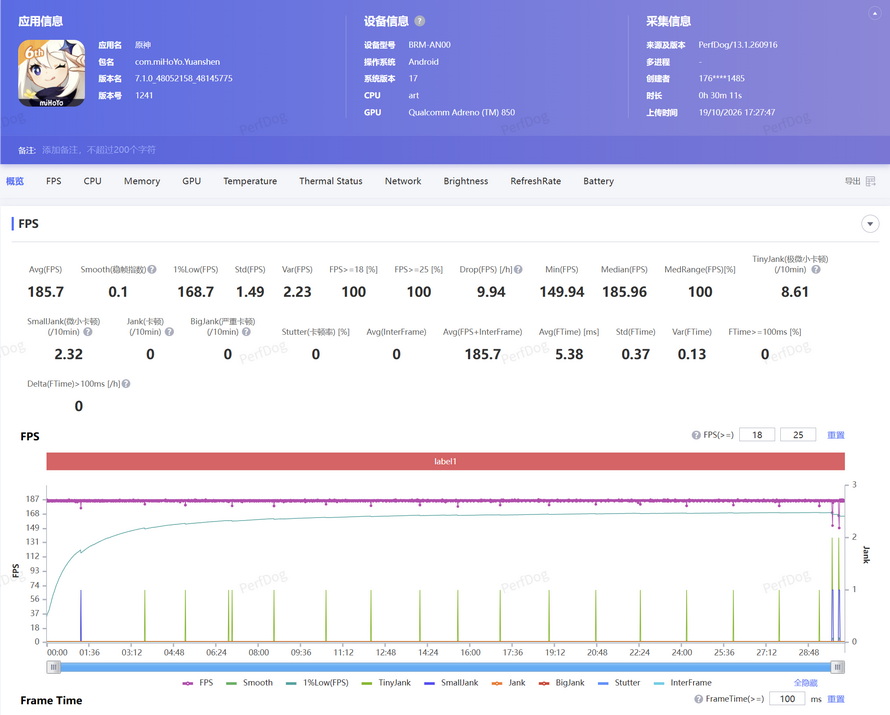This screenshot has width=890, height=715.
Task: Collapse the FPS section with its arrow
Action: pos(870,224)
